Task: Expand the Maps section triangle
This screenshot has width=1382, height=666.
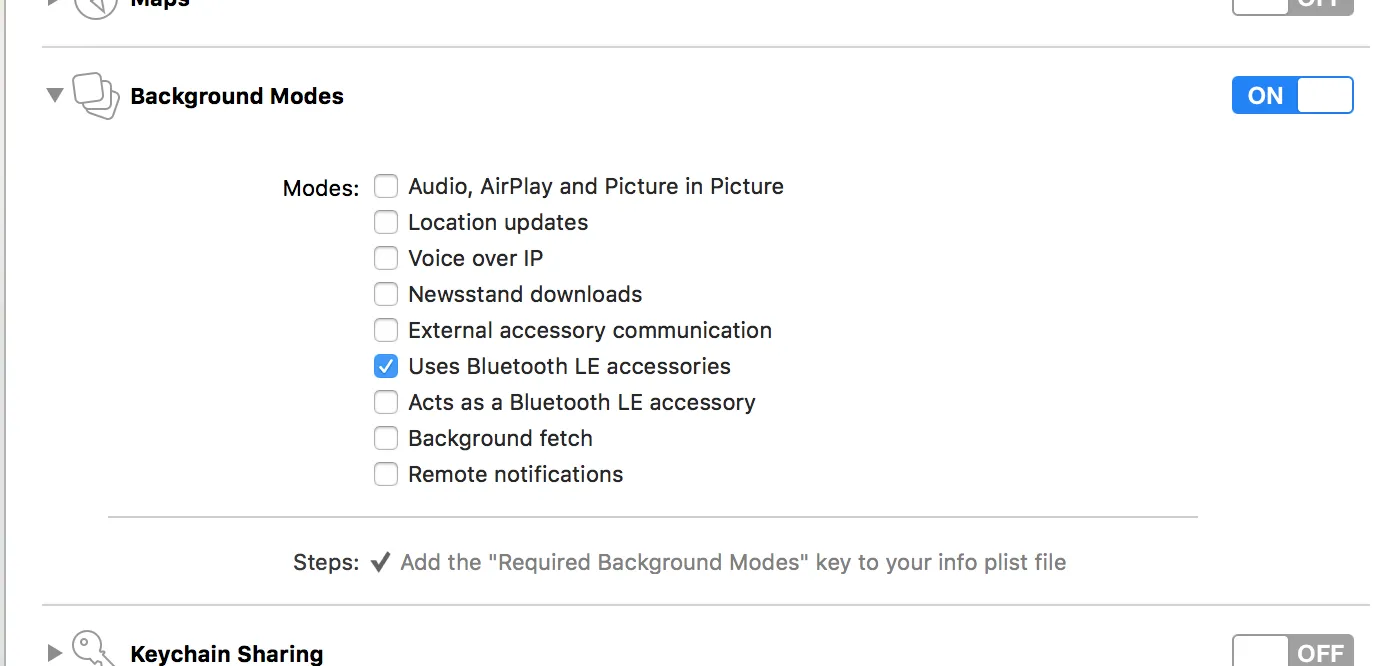Action: point(55,3)
